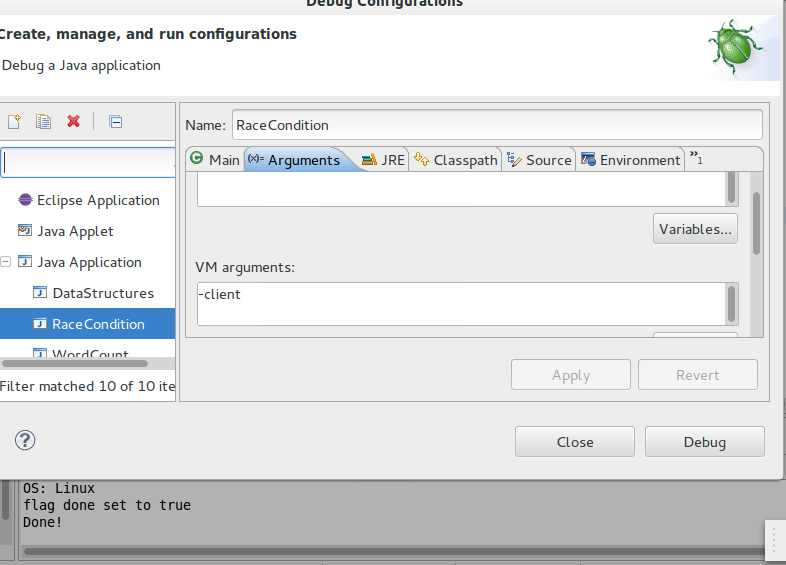The width and height of the screenshot is (786, 565).
Task: Click the 'Filter matched 10 of 10' status text
Action: click(88, 386)
